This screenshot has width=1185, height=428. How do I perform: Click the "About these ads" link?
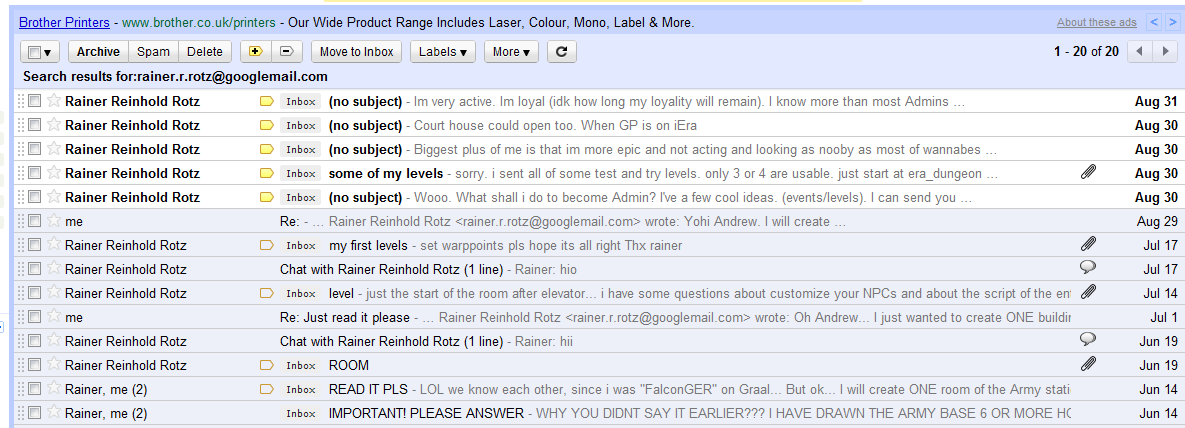pyautogui.click(x=1096, y=22)
